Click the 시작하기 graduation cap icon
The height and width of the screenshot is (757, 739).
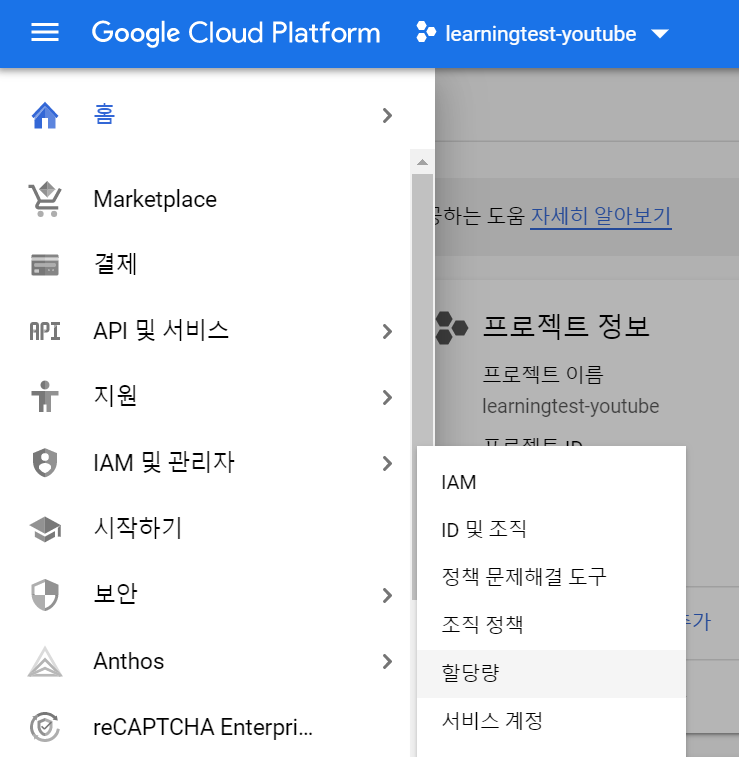click(x=45, y=529)
